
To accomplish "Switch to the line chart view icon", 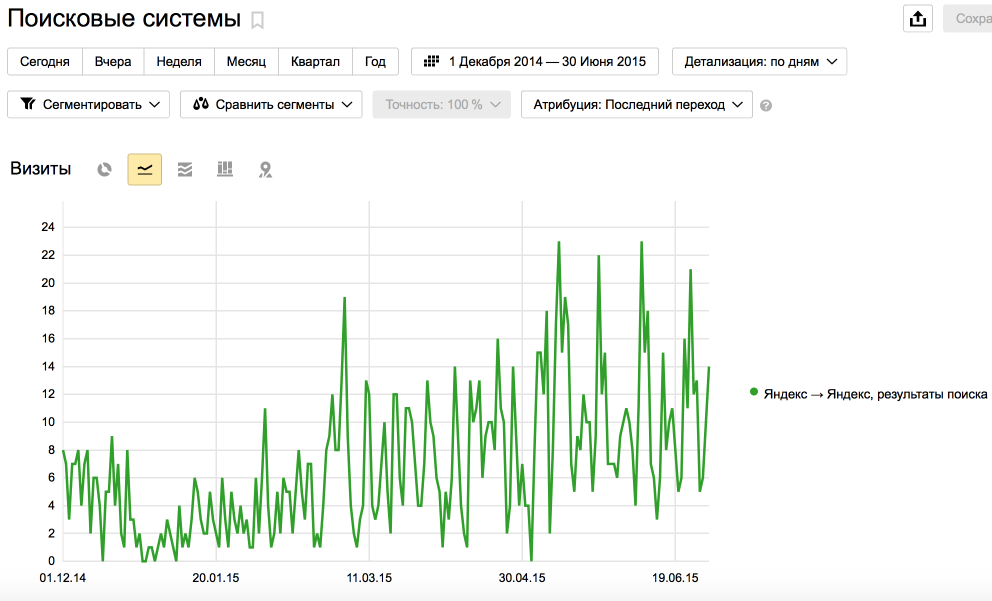I will click(x=144, y=170).
